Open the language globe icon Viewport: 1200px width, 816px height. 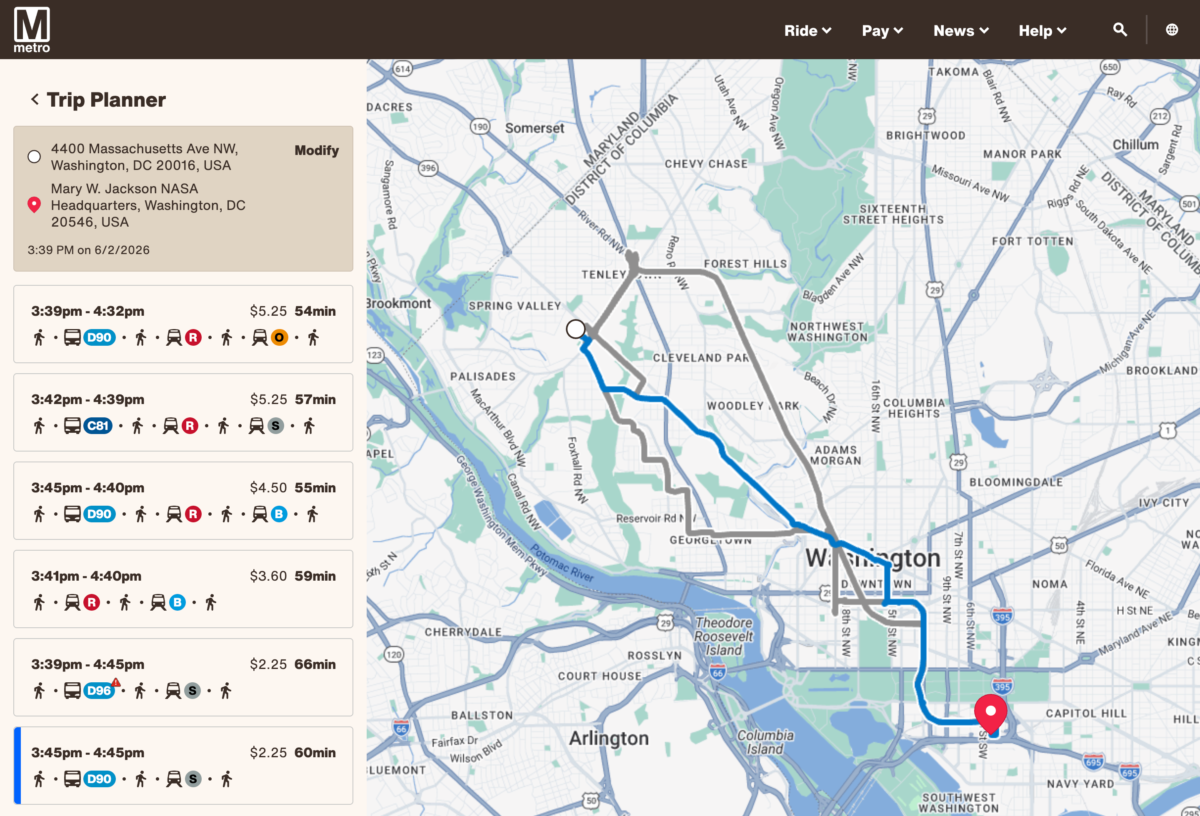point(1172,30)
